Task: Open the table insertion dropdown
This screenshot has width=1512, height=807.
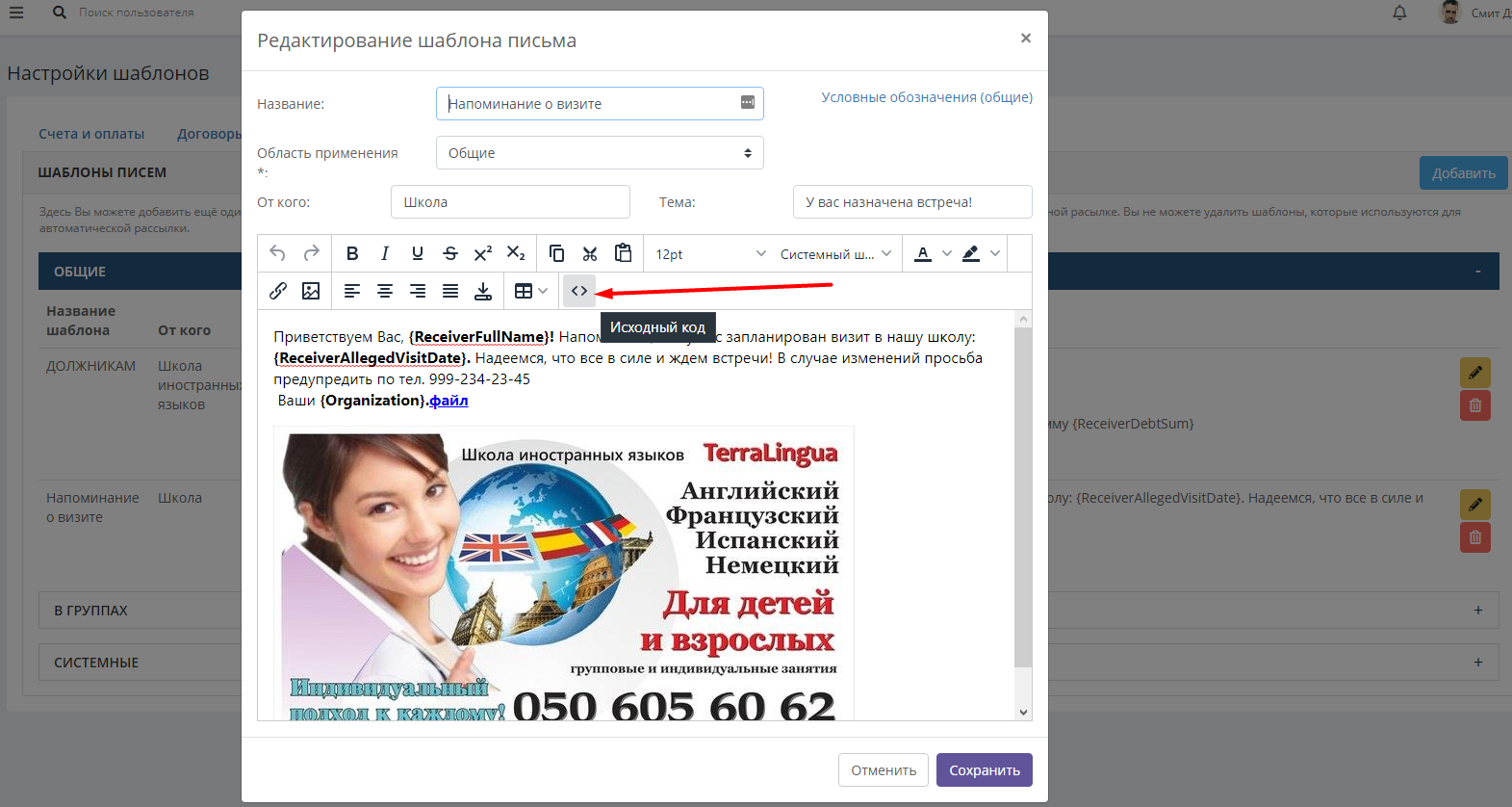Action: pyautogui.click(x=531, y=291)
